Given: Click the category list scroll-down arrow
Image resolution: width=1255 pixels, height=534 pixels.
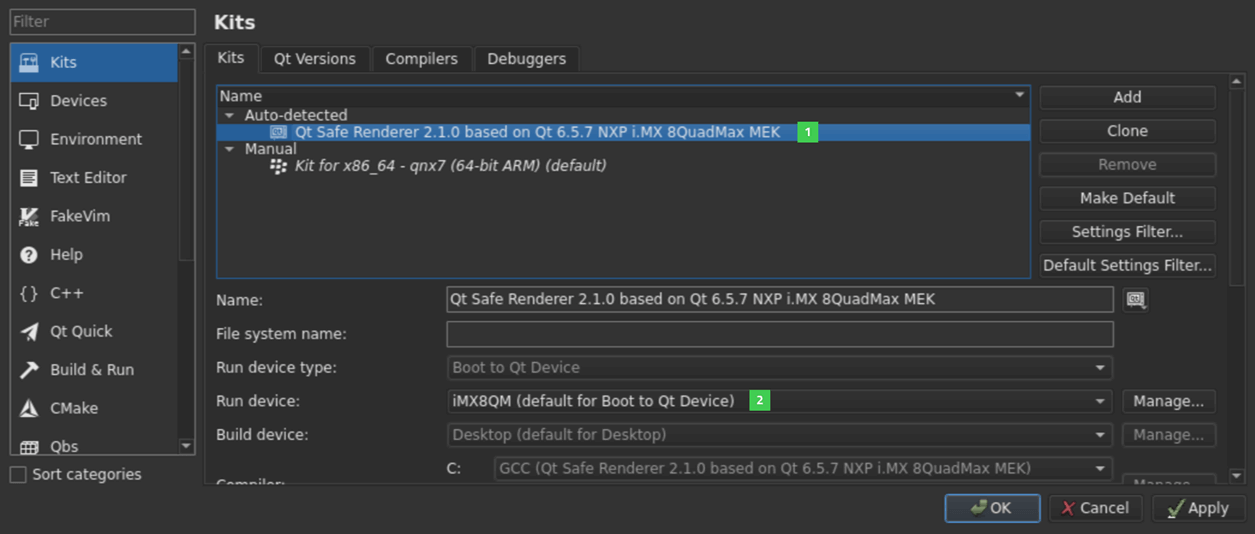Looking at the screenshot, I should click(x=186, y=446).
